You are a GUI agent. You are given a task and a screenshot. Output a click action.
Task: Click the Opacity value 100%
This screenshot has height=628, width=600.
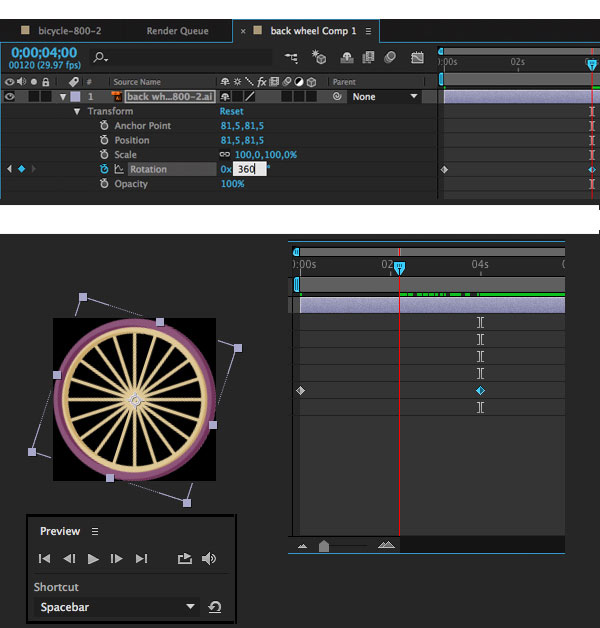pyautogui.click(x=232, y=184)
